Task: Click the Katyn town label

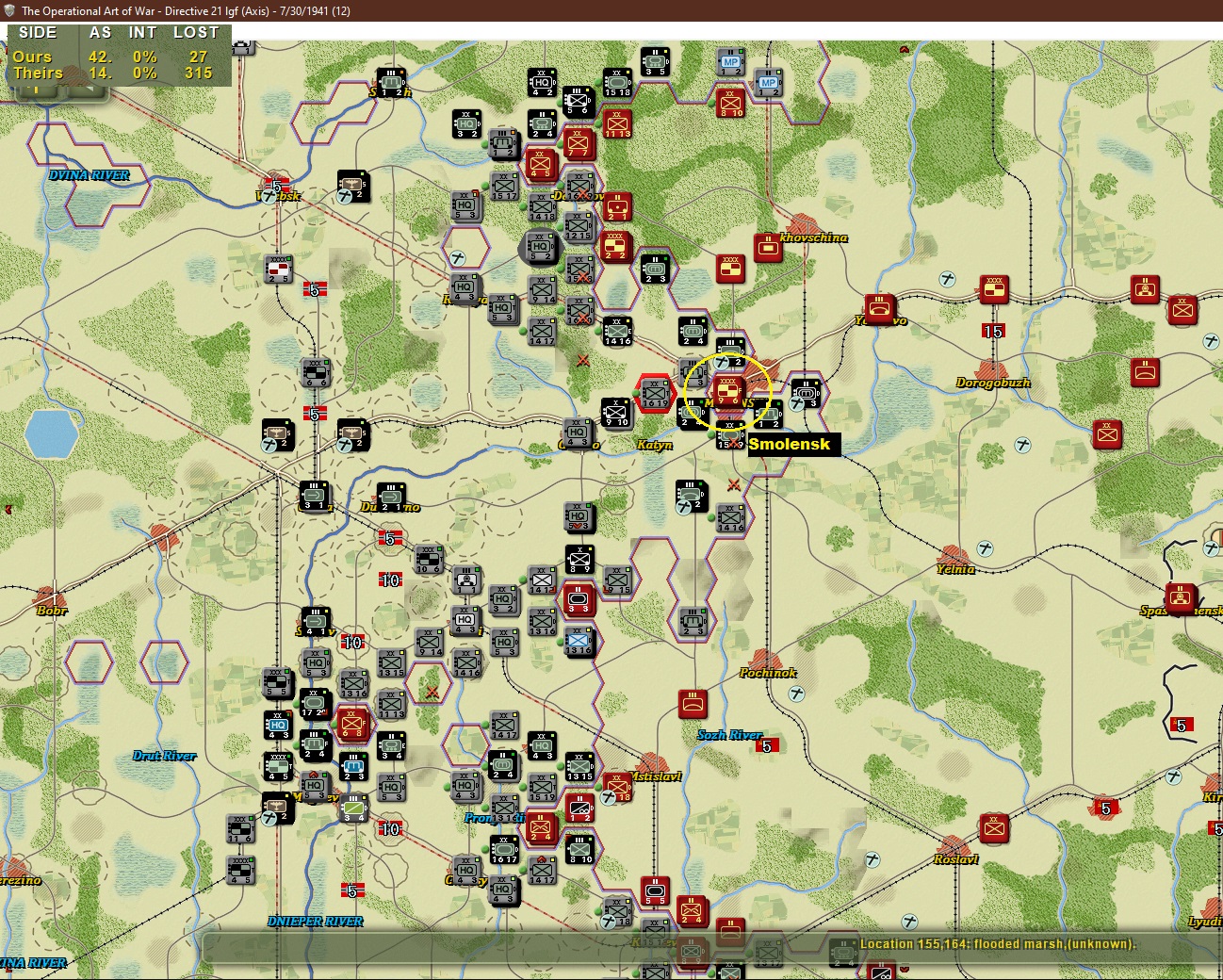Action: click(x=655, y=445)
